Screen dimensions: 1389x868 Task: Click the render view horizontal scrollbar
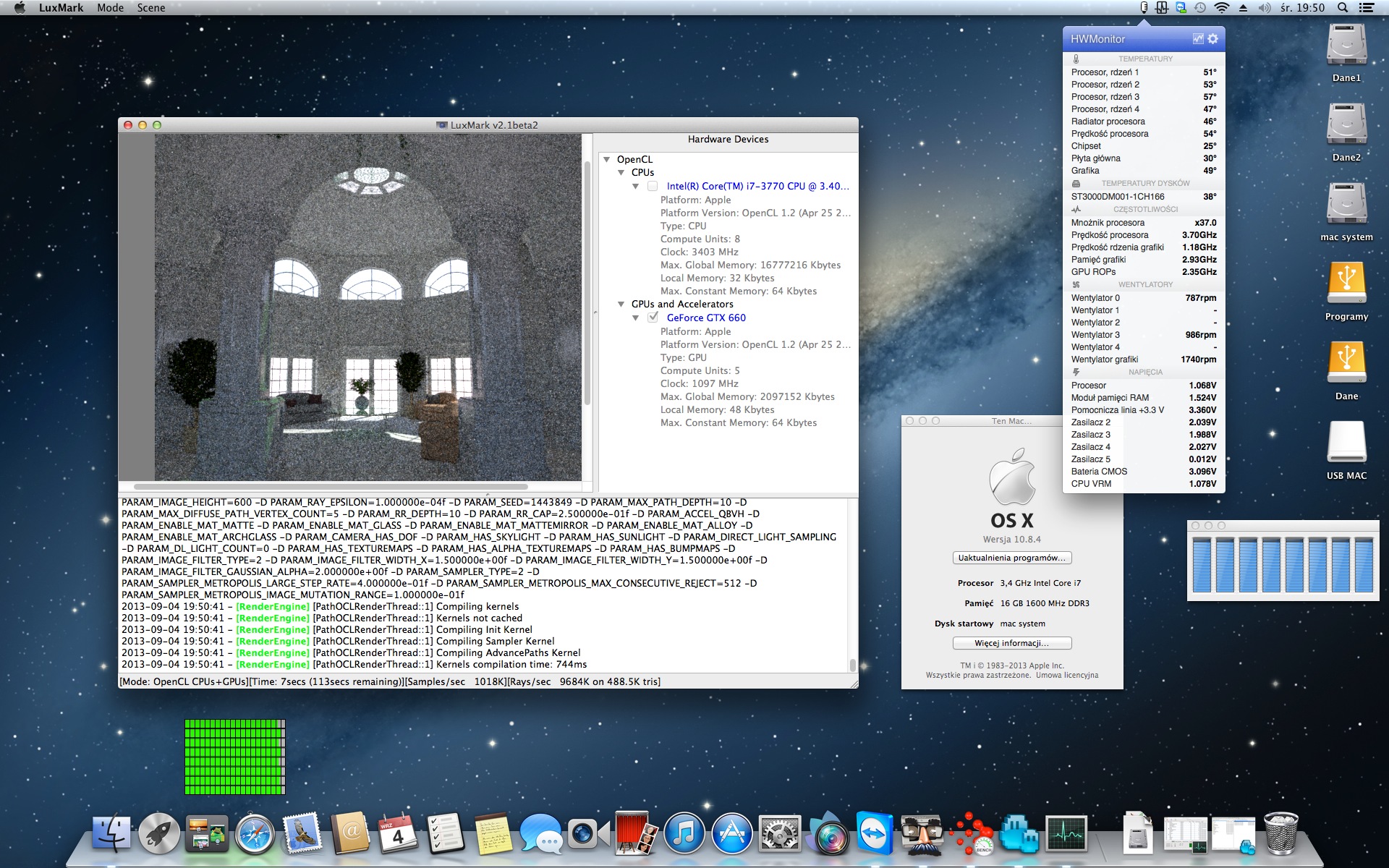(x=331, y=487)
